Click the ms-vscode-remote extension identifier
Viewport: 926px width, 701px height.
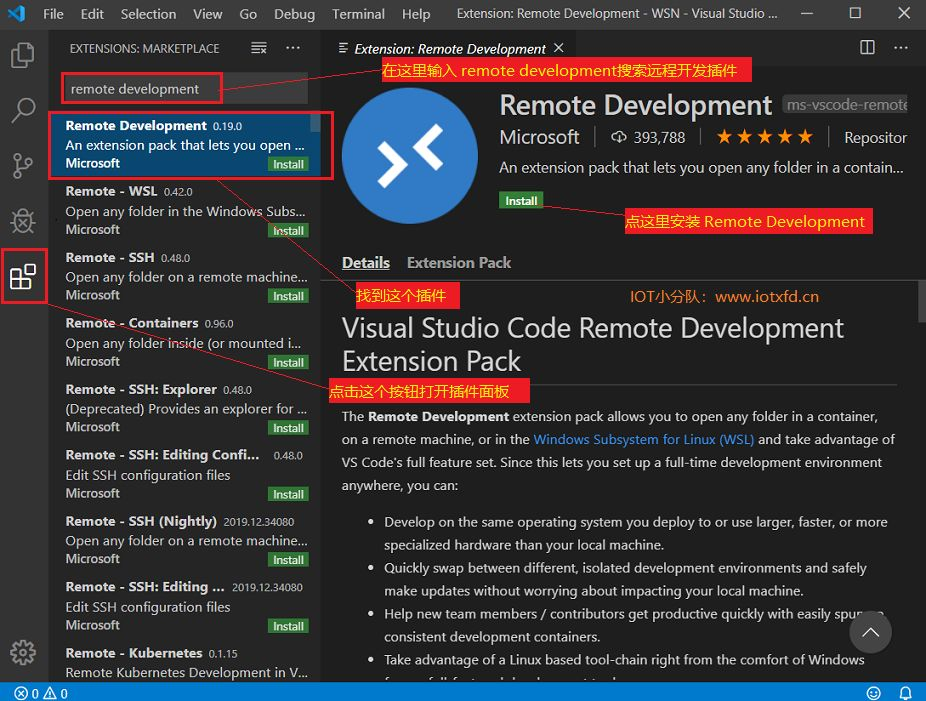pos(845,105)
